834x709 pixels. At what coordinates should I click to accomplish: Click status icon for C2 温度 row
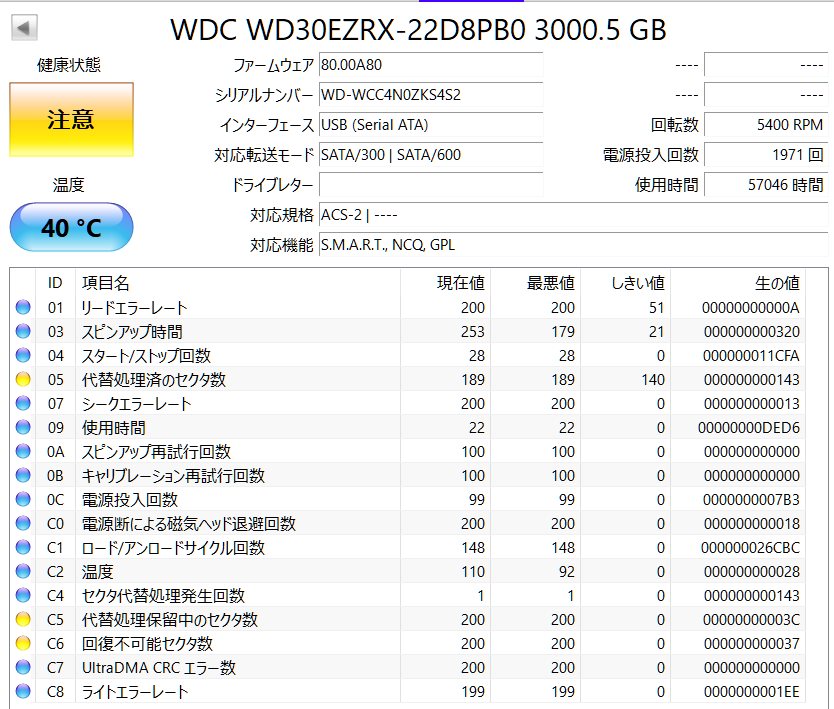(23, 571)
